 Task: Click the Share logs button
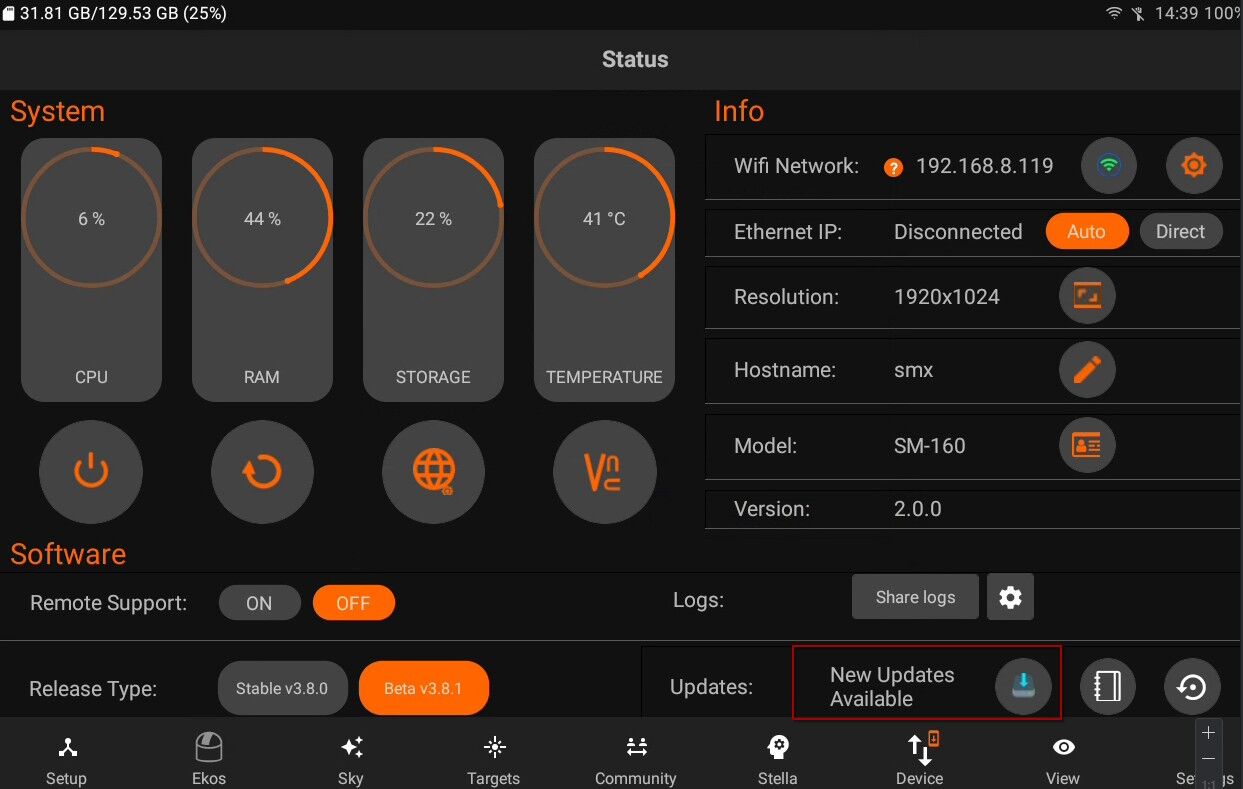coord(915,597)
